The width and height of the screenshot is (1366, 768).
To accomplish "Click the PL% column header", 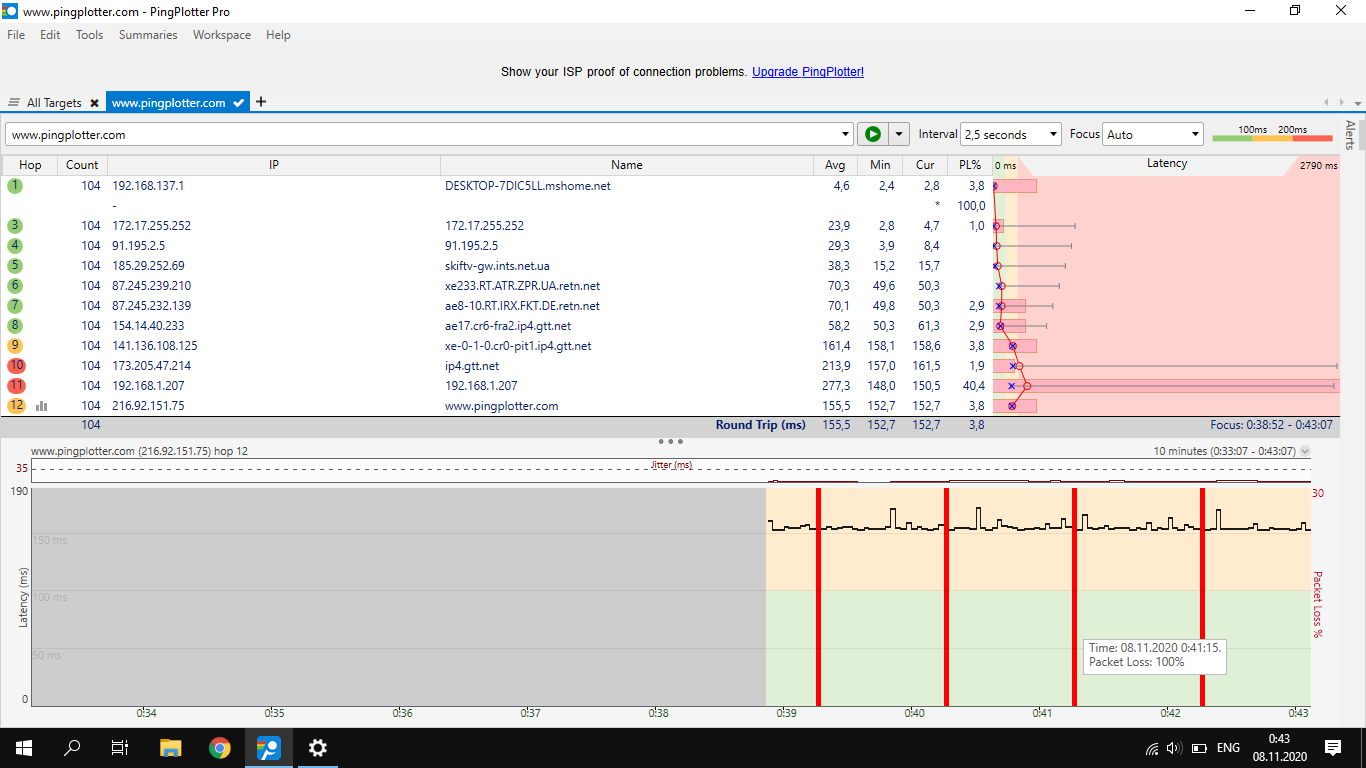I will [x=970, y=165].
